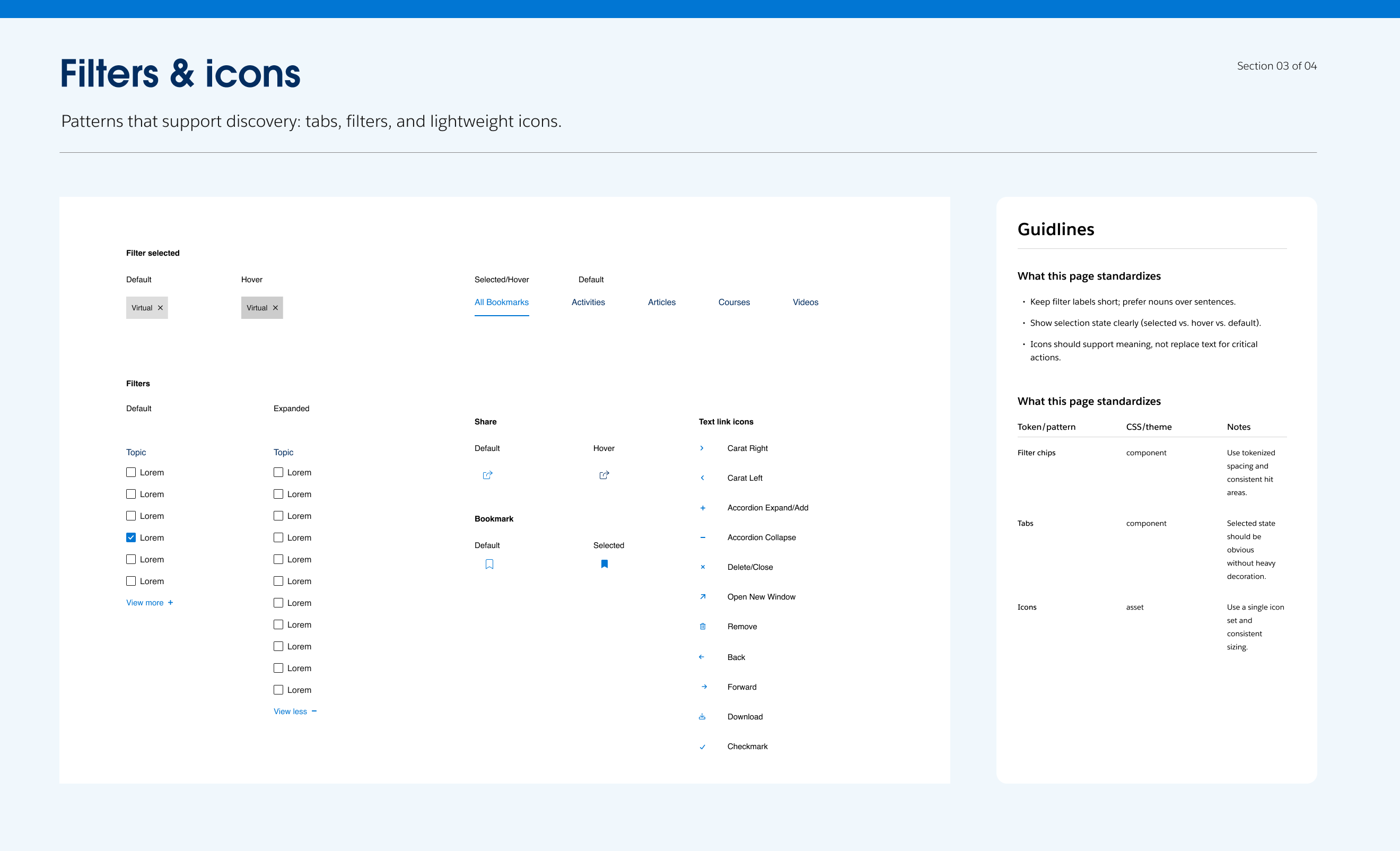This screenshot has height=851, width=1400.
Task: Click the Open New Window arrow icon
Action: point(702,596)
